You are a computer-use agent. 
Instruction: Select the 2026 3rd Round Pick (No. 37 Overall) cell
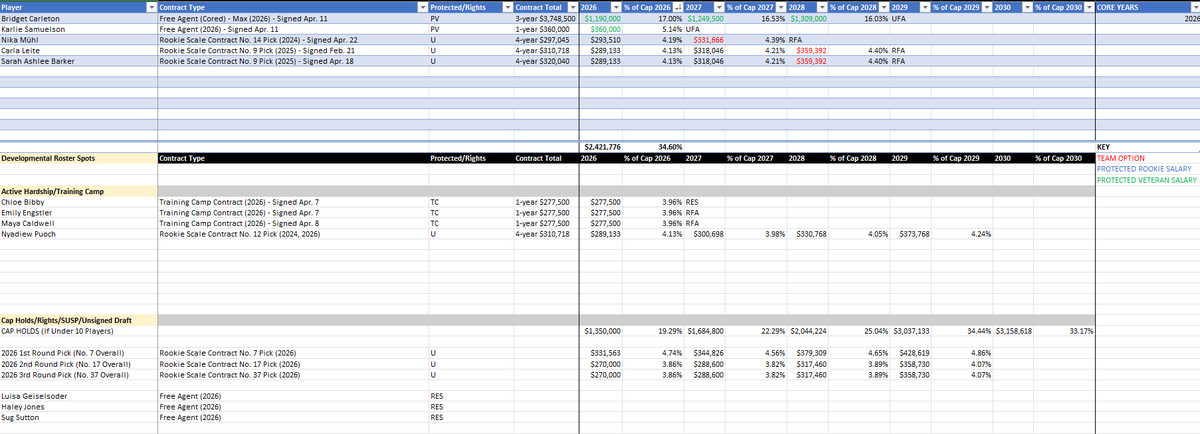tap(78, 375)
